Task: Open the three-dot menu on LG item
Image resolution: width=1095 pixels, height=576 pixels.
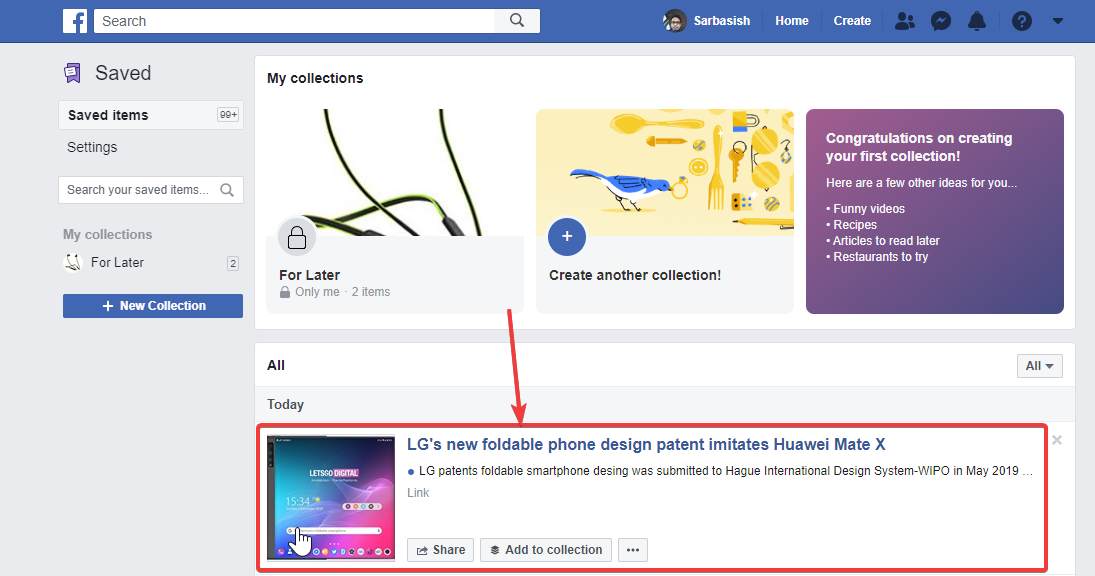Action: pos(633,550)
